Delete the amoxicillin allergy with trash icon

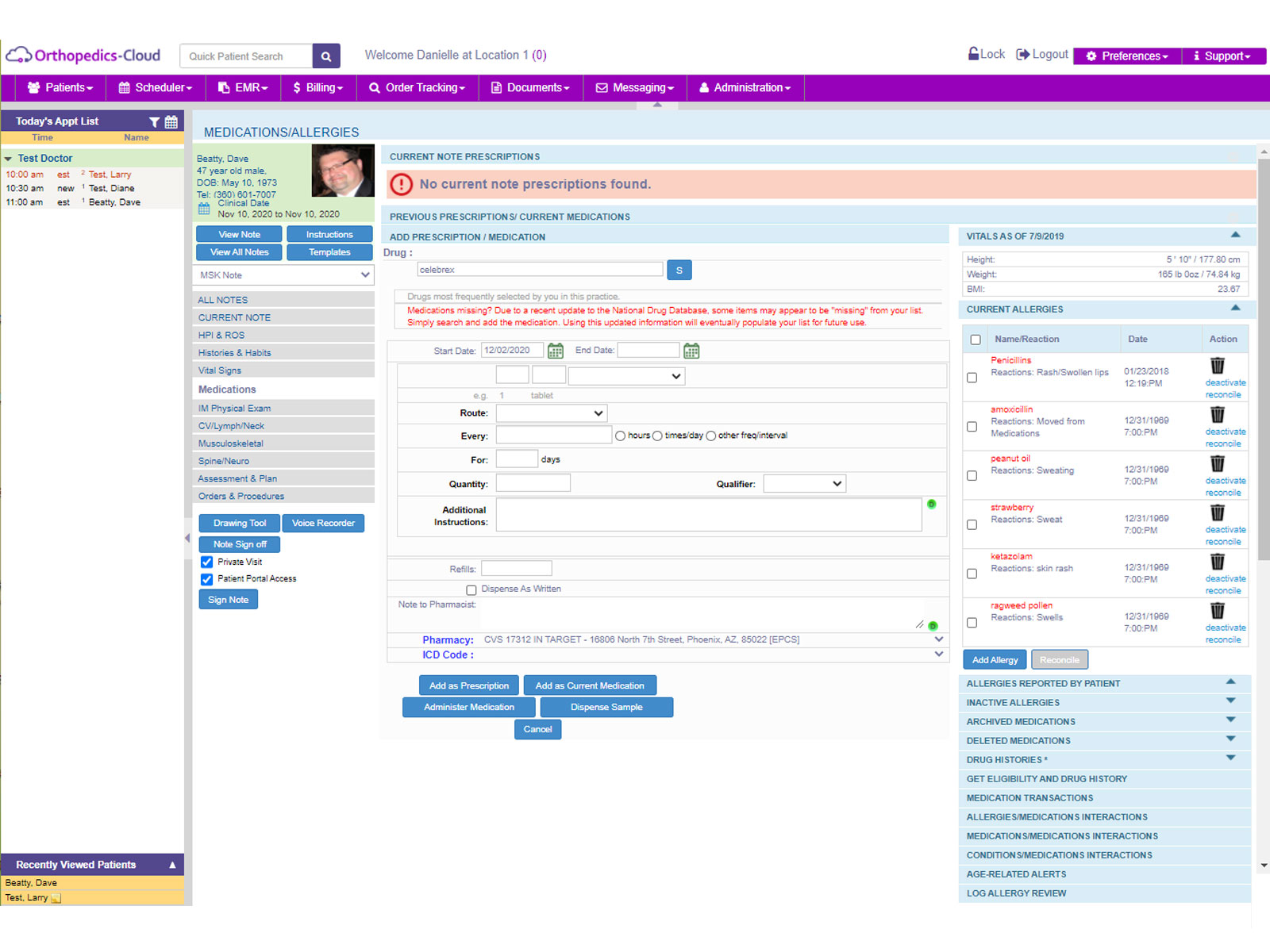tap(1217, 415)
